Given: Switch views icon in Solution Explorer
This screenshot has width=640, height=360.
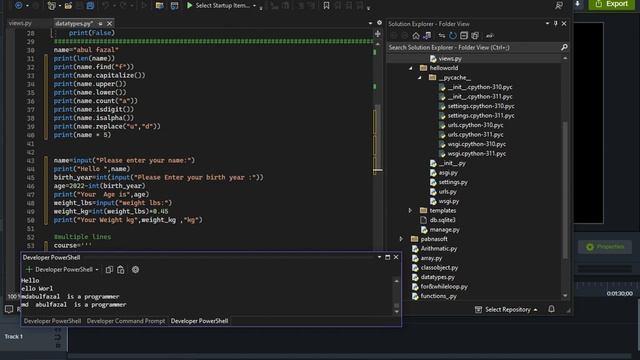Looking at the screenshot, I should [x=427, y=36].
